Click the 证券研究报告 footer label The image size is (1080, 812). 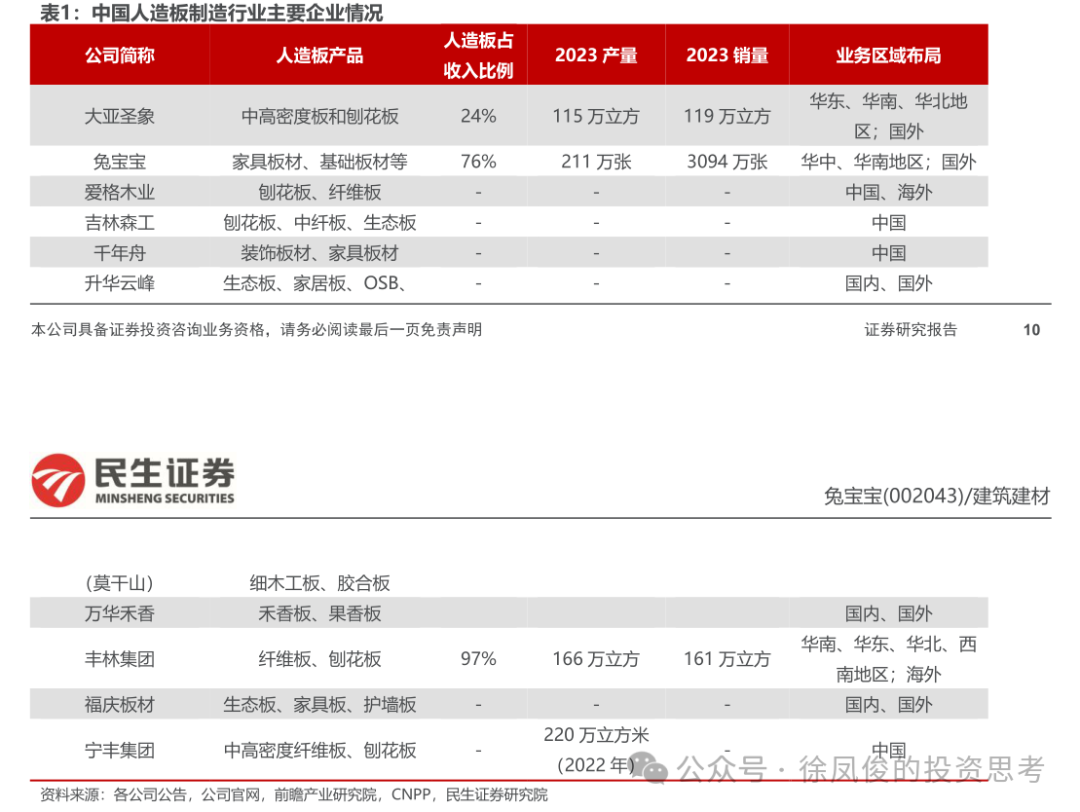911,330
